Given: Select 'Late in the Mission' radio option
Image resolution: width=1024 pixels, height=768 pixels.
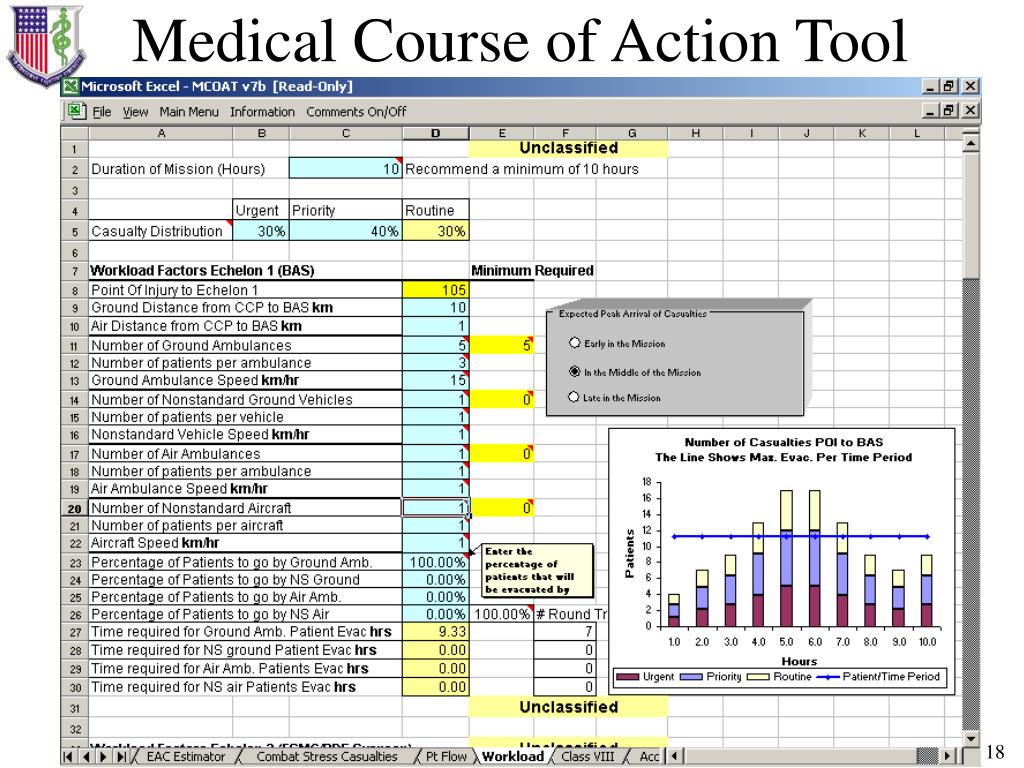Looking at the screenshot, I should (574, 396).
